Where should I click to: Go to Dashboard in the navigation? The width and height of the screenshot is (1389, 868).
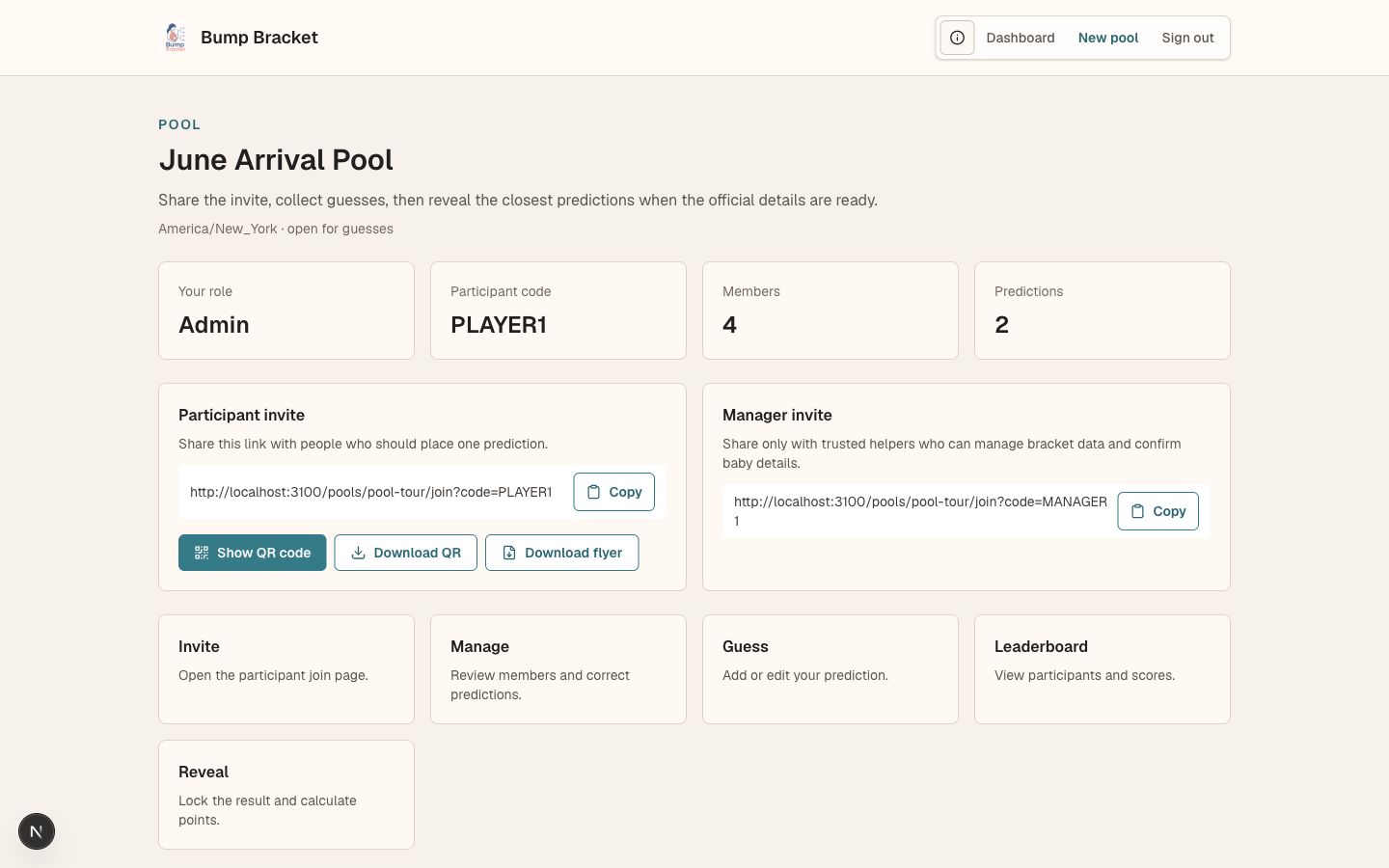(1021, 38)
